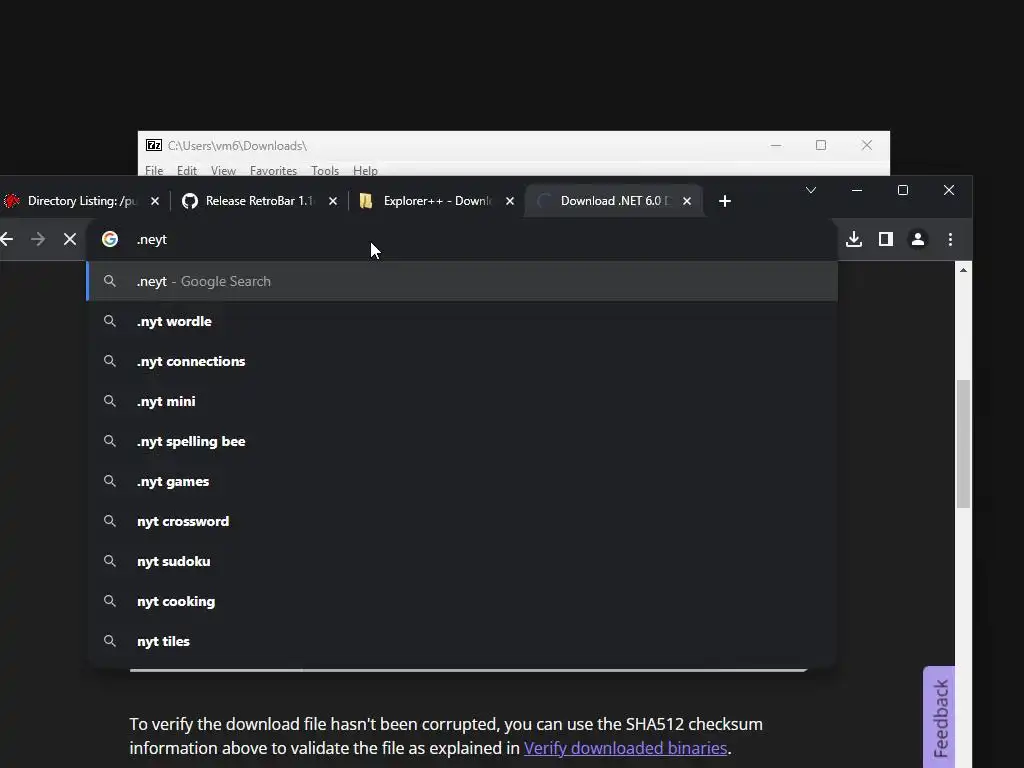
Task: Click search icon beside 'nyt wordle'
Action: point(110,321)
